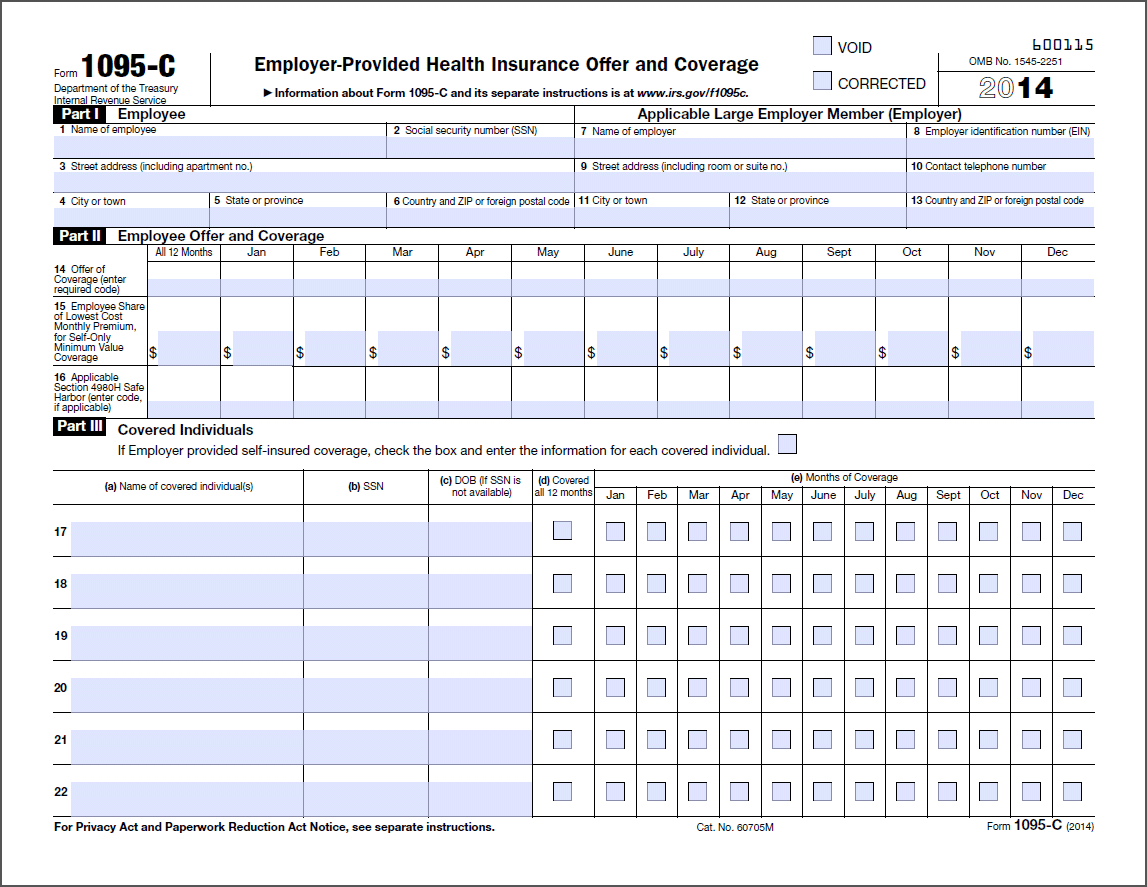Check the VOID checkbox
Image resolution: width=1147 pixels, height=887 pixels.
[822, 46]
